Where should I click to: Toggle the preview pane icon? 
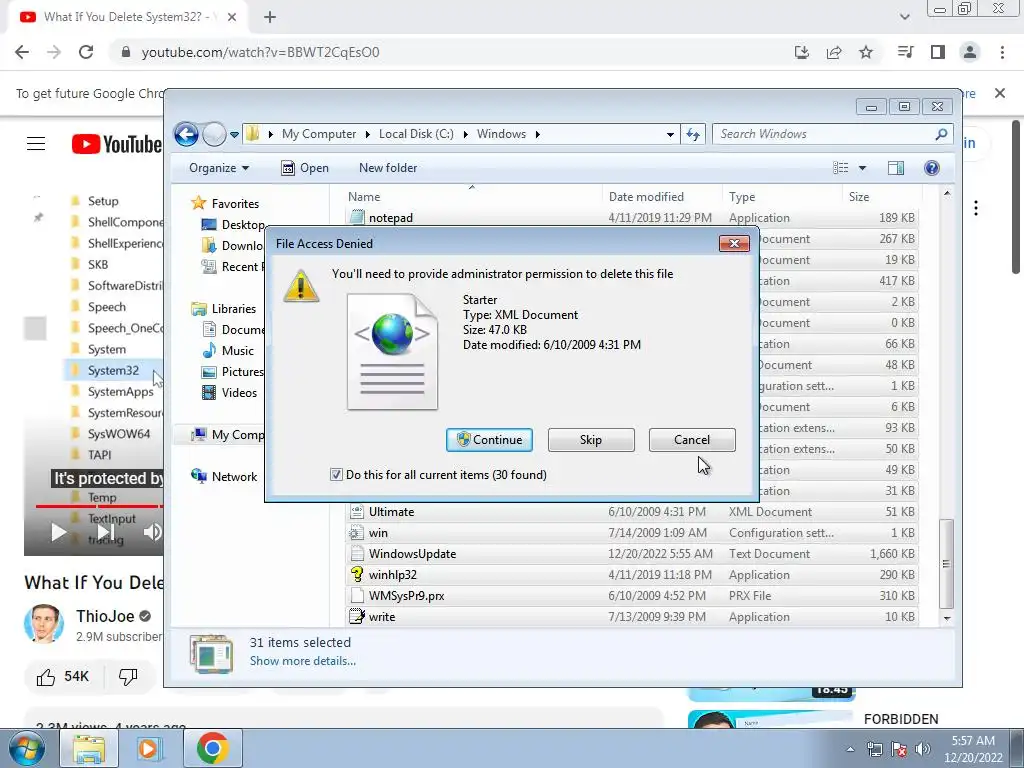896,168
